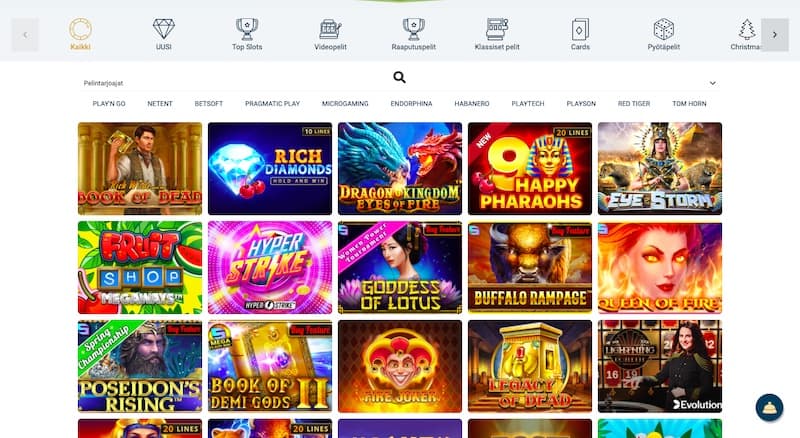Show previous categories with left arrow
The width and height of the screenshot is (800, 438).
[25, 35]
